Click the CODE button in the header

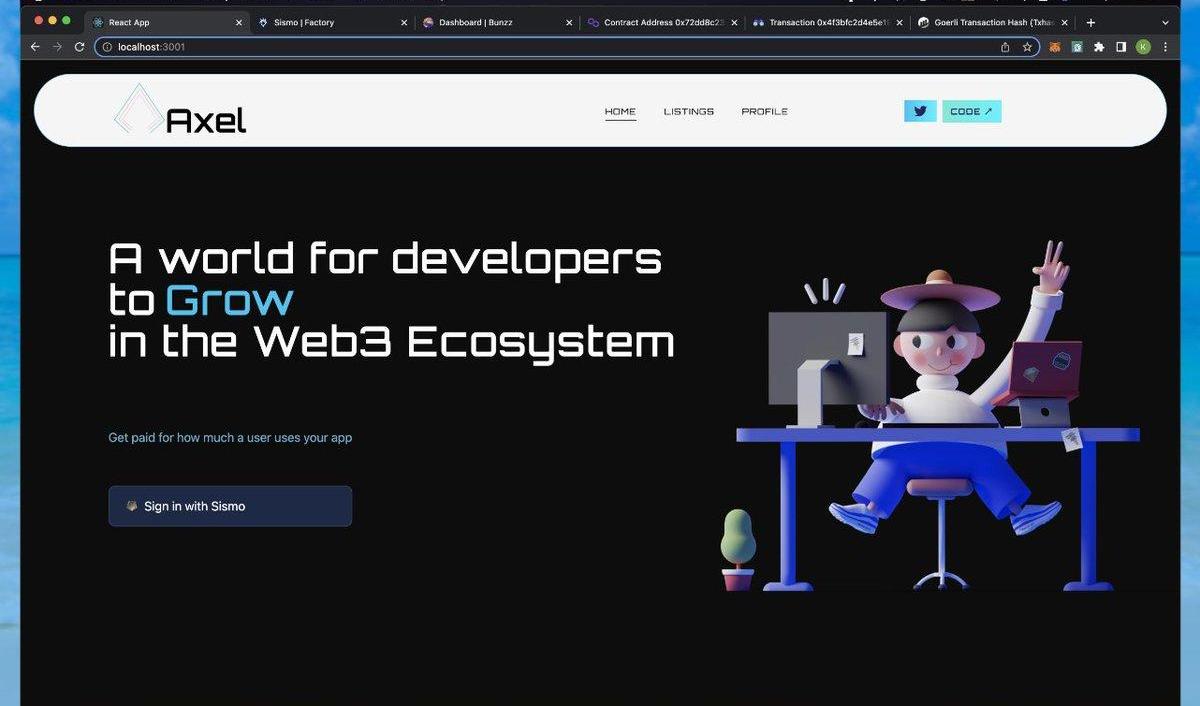coord(971,111)
